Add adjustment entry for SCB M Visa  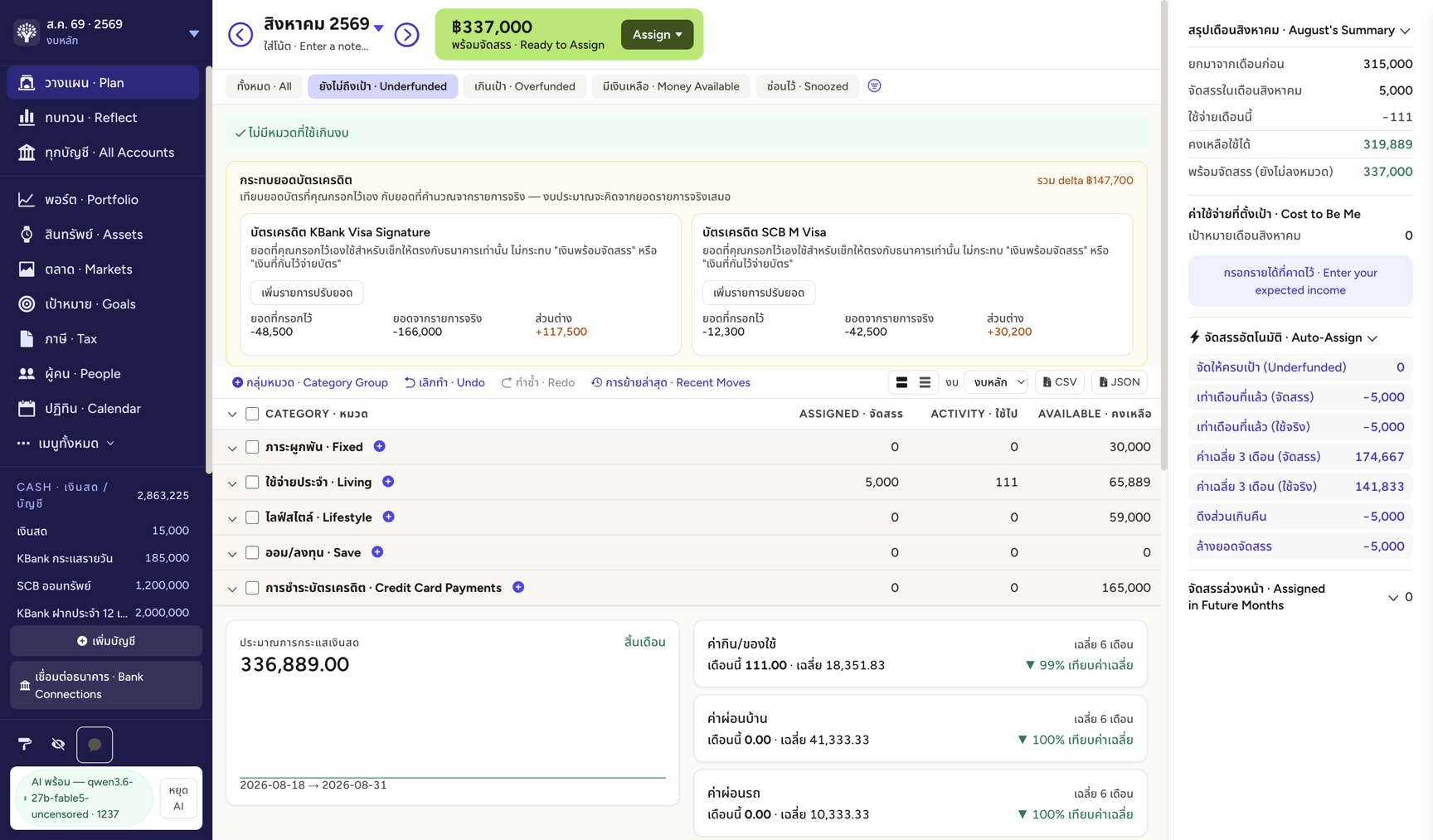pyautogui.click(x=758, y=293)
